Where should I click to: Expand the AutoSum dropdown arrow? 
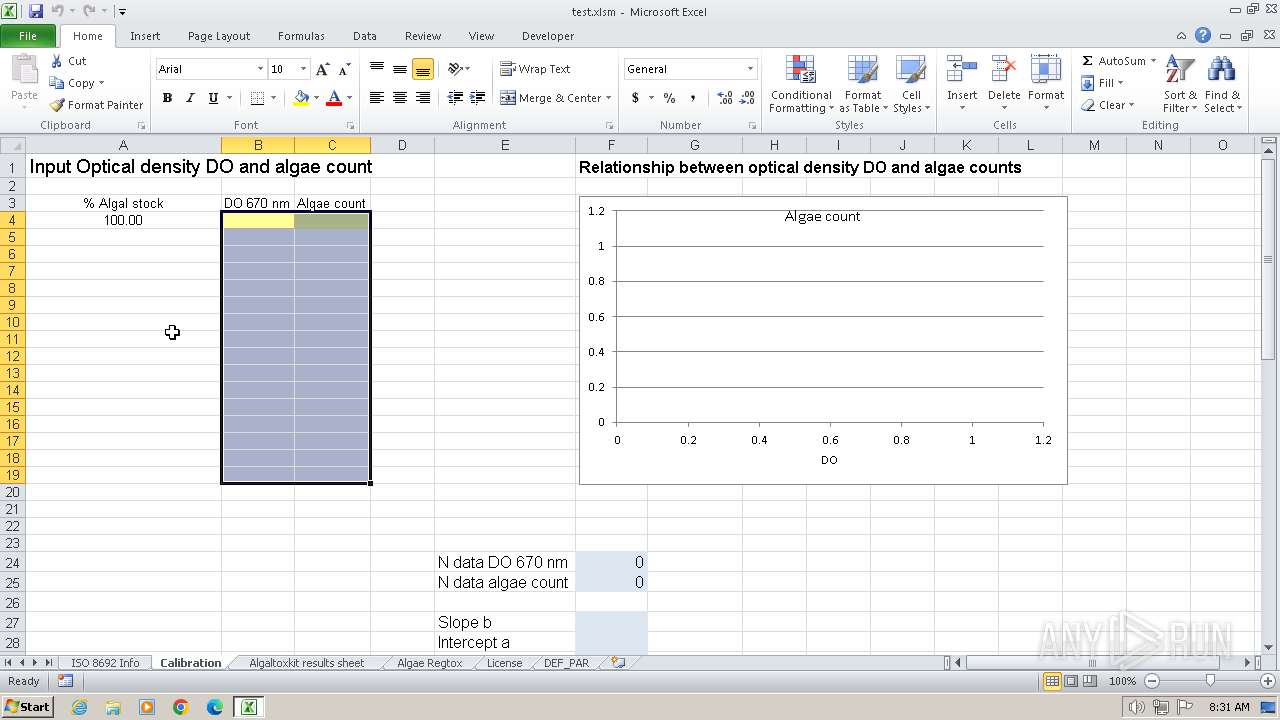pos(1153,61)
